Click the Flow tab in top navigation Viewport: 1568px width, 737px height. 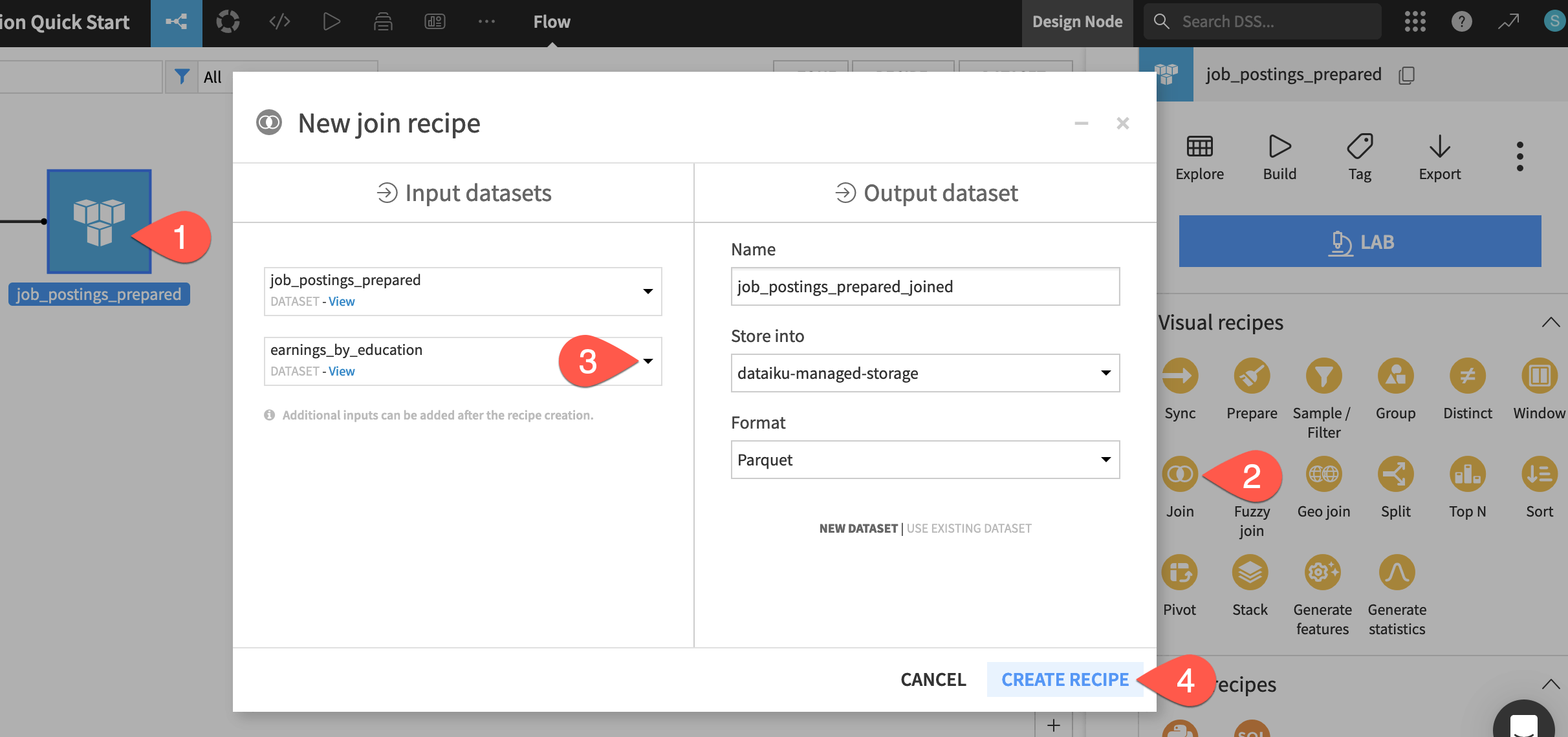click(x=551, y=20)
